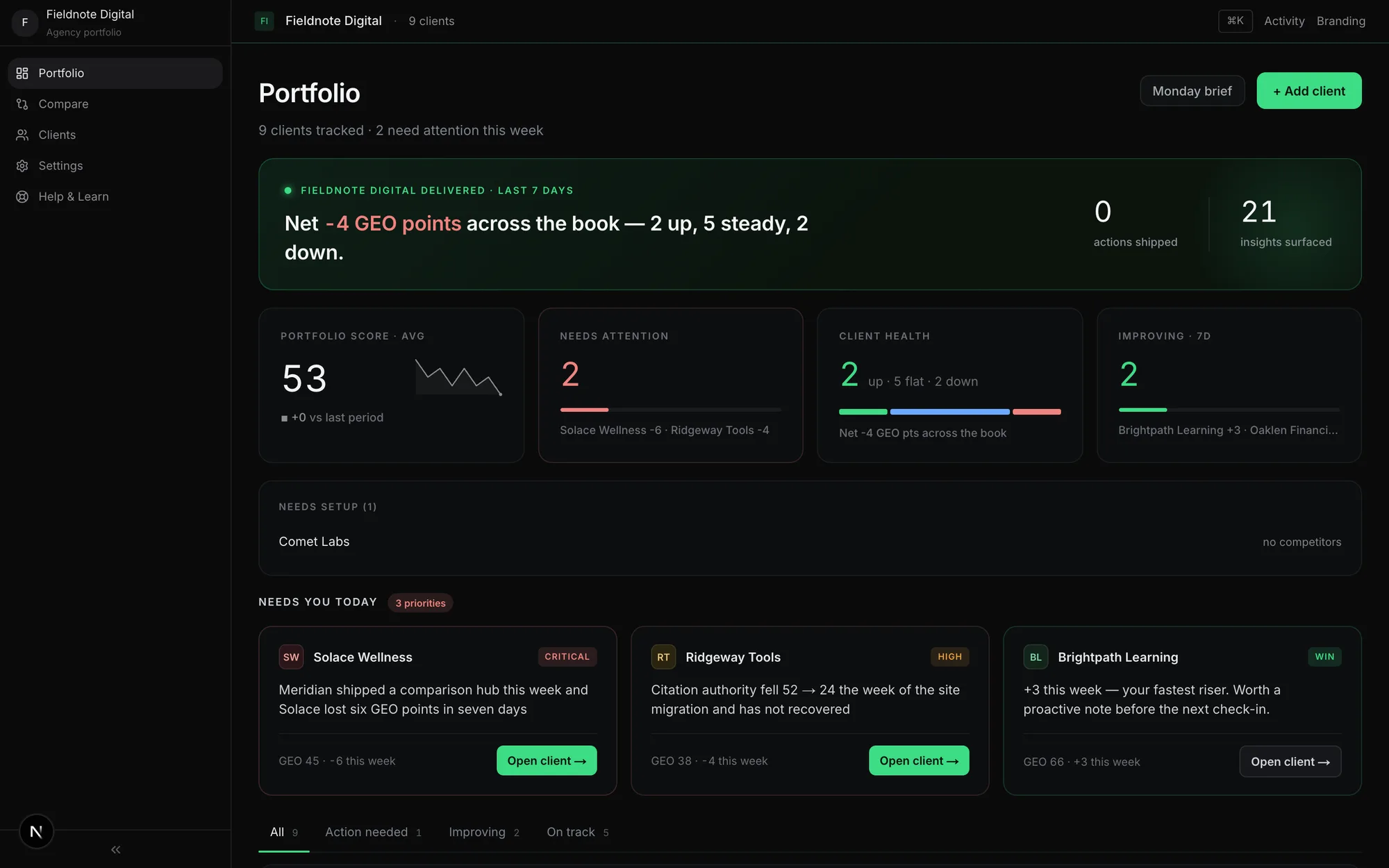
Task: Open client for Ridgeway Tools
Action: [x=919, y=760]
